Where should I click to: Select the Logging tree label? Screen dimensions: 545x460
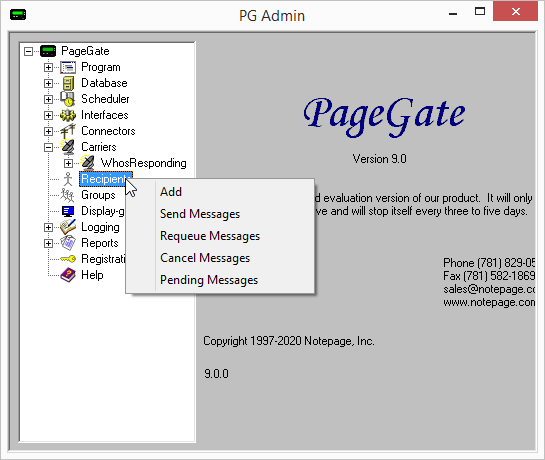pyautogui.click(x=100, y=227)
